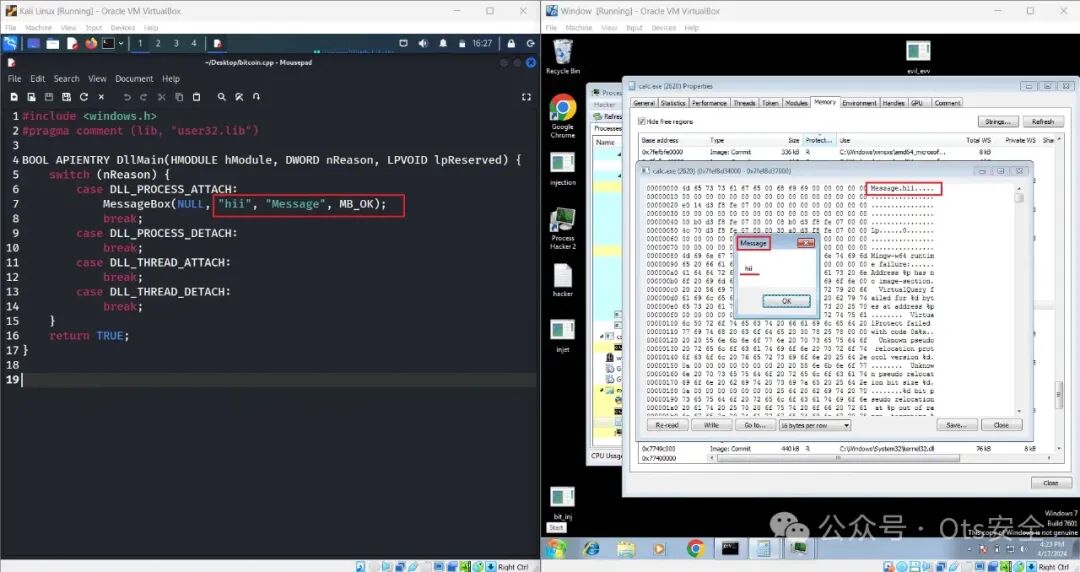
Task: Switch to the Environment tab
Action: coord(860,103)
